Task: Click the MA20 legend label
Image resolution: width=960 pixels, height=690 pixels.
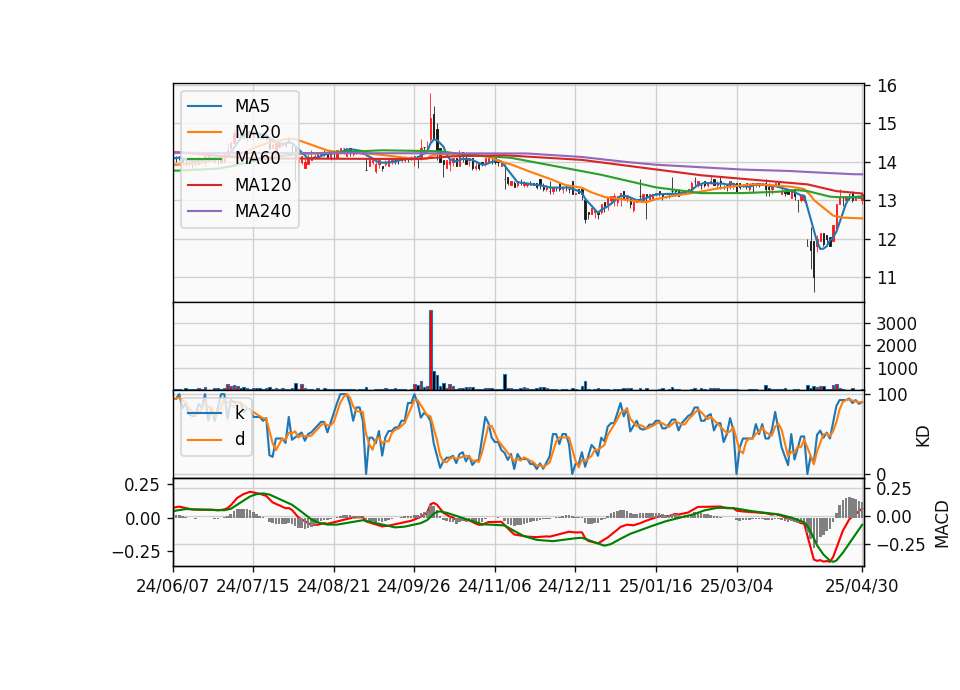Action: coord(258,132)
